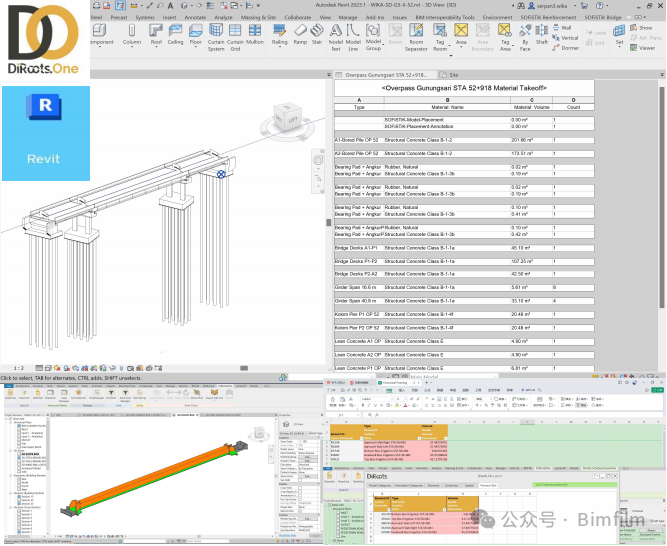This screenshot has height=546, width=667.
Task: Click the Revit product tile
Action: coord(46,134)
